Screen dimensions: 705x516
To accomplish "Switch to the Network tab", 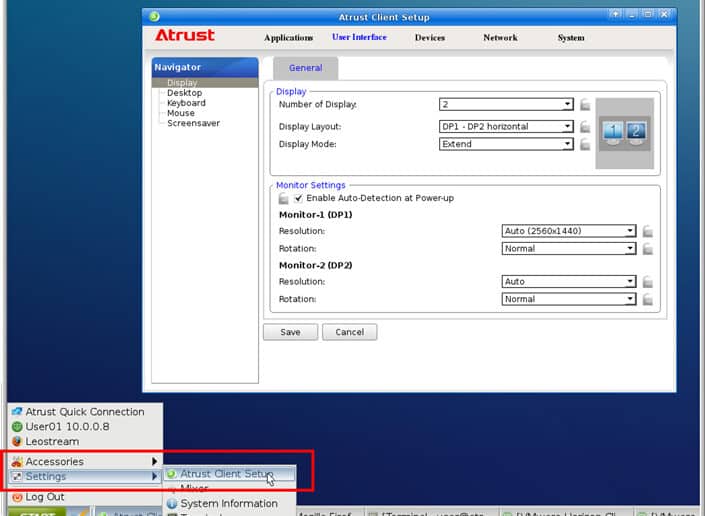I will pyautogui.click(x=500, y=38).
